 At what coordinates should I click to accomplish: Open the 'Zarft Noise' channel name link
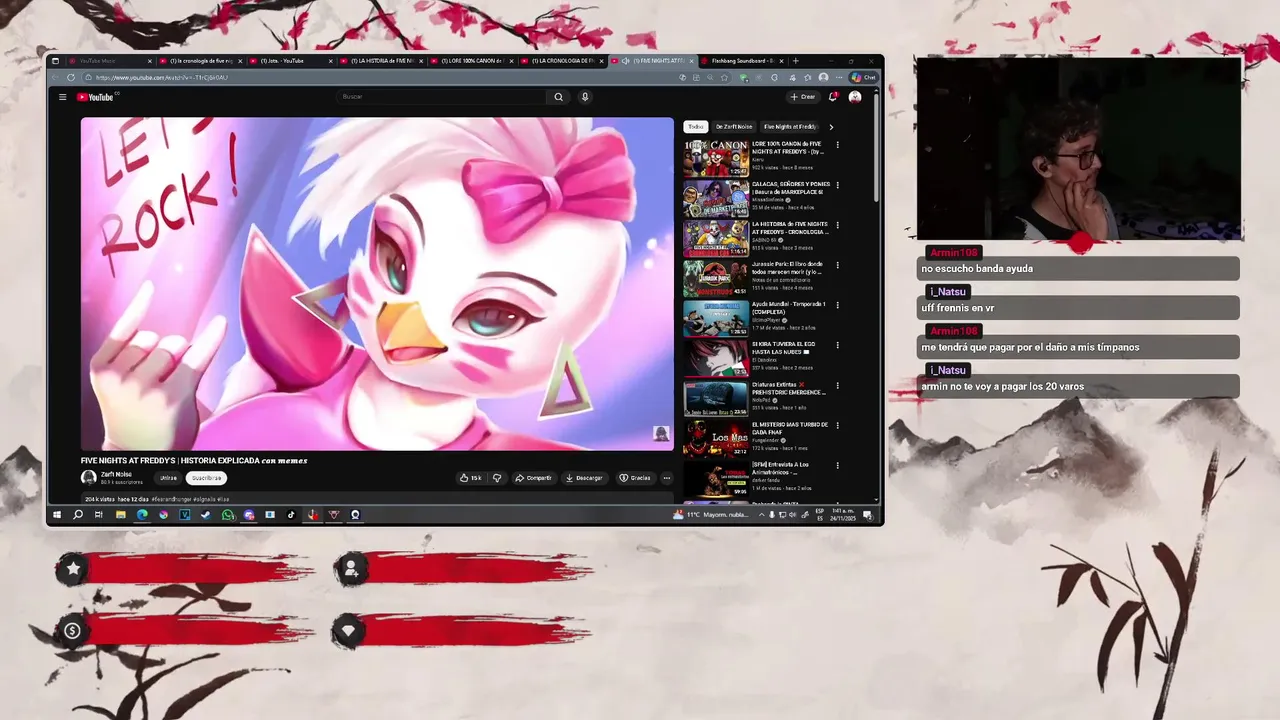(116, 474)
